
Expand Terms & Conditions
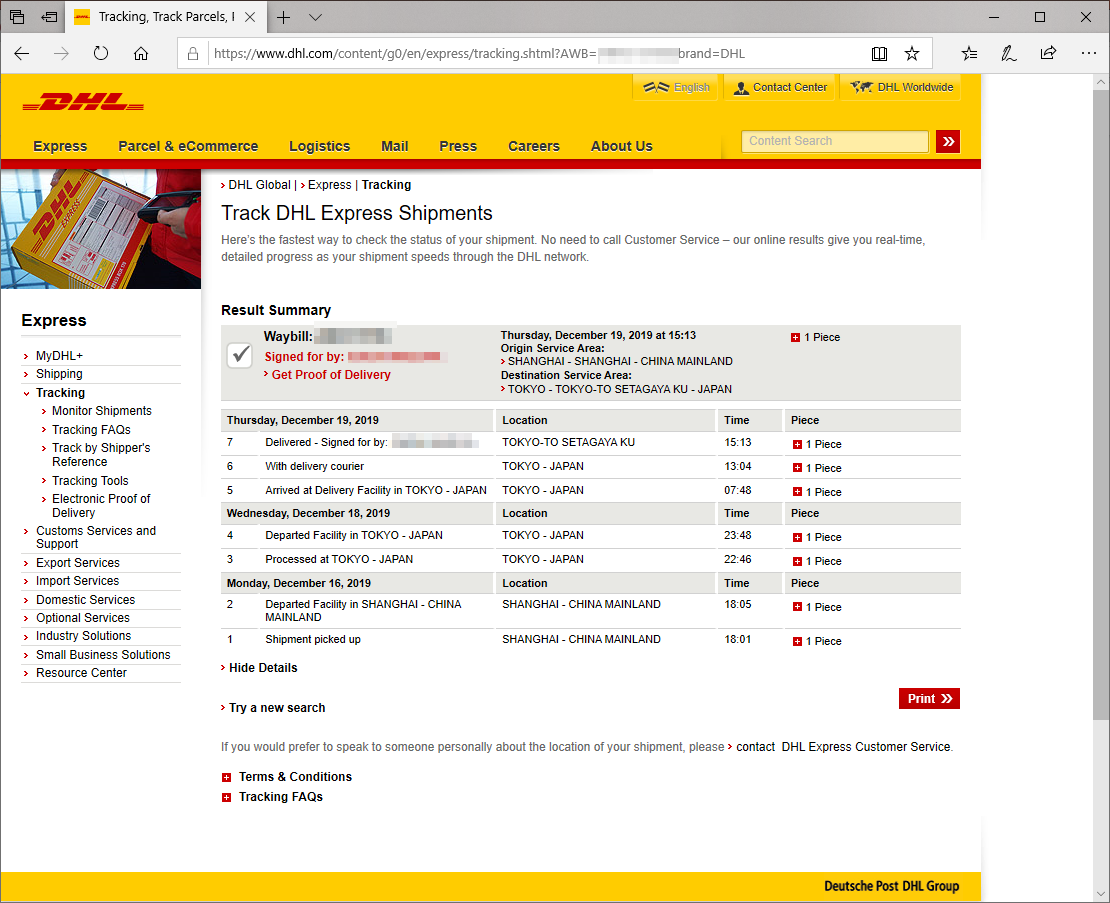pyautogui.click(x=294, y=777)
